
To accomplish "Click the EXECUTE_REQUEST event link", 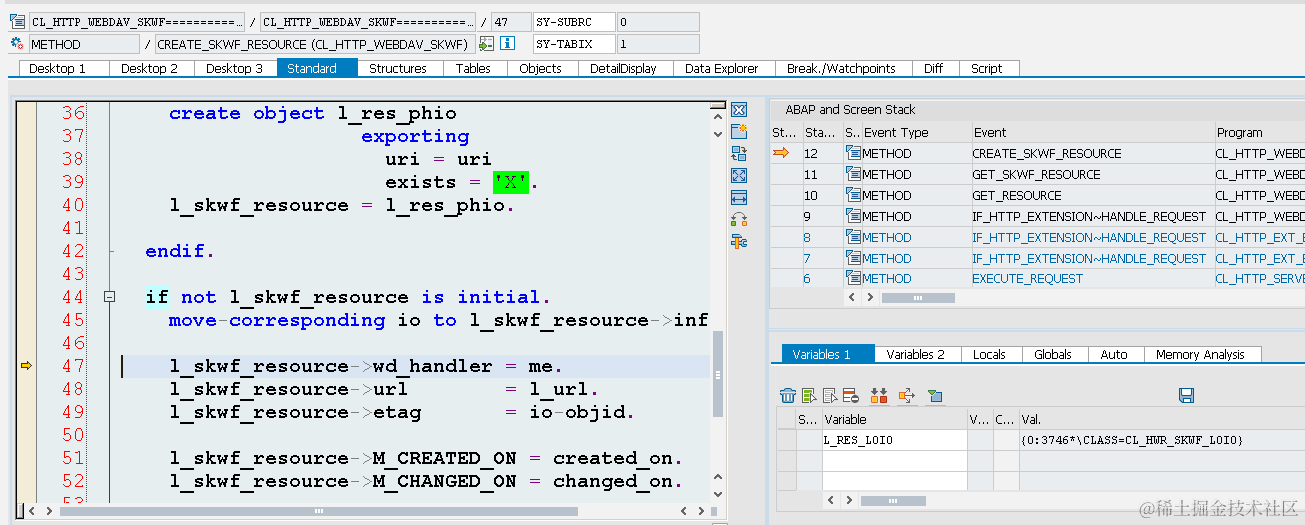I will [1027, 279].
